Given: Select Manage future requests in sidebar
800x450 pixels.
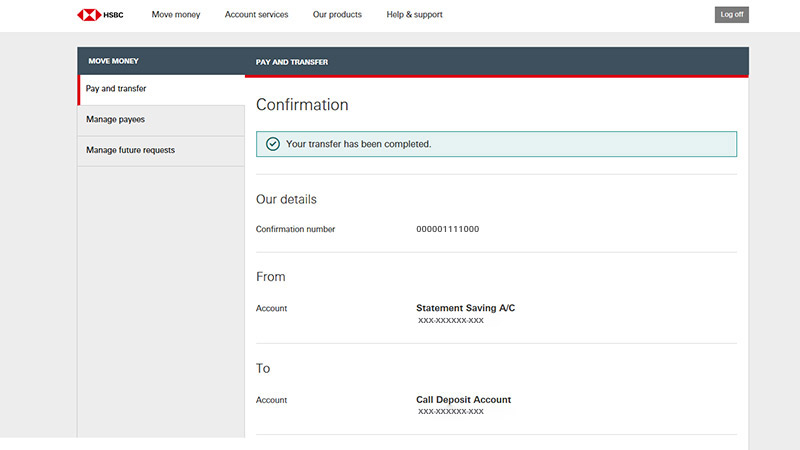Looking at the screenshot, I should point(161,151).
